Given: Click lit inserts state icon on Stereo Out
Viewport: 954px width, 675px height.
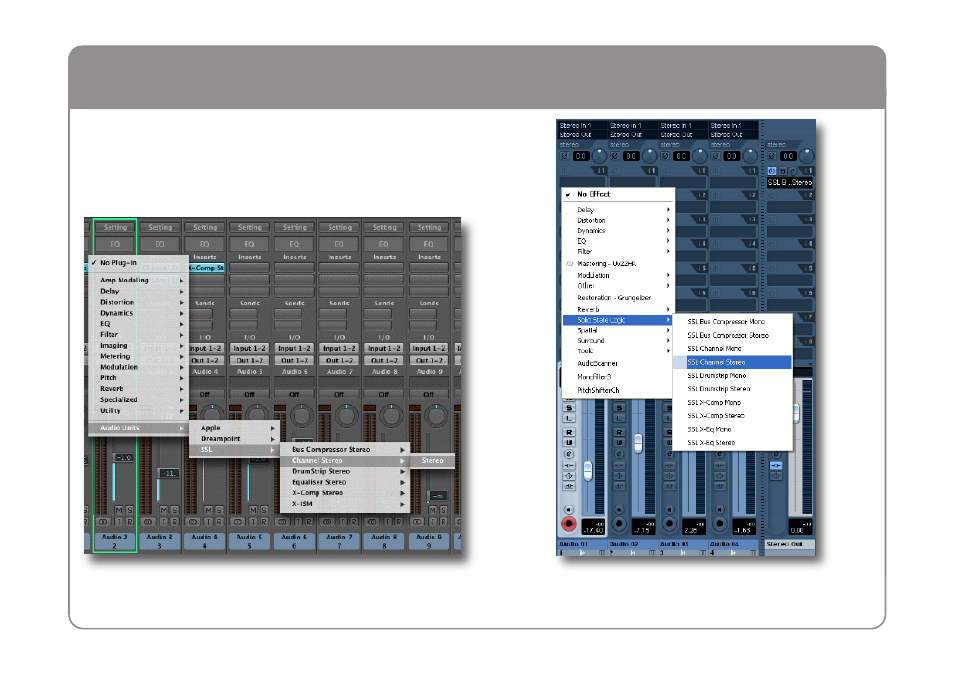Looking at the screenshot, I should (x=776, y=465).
